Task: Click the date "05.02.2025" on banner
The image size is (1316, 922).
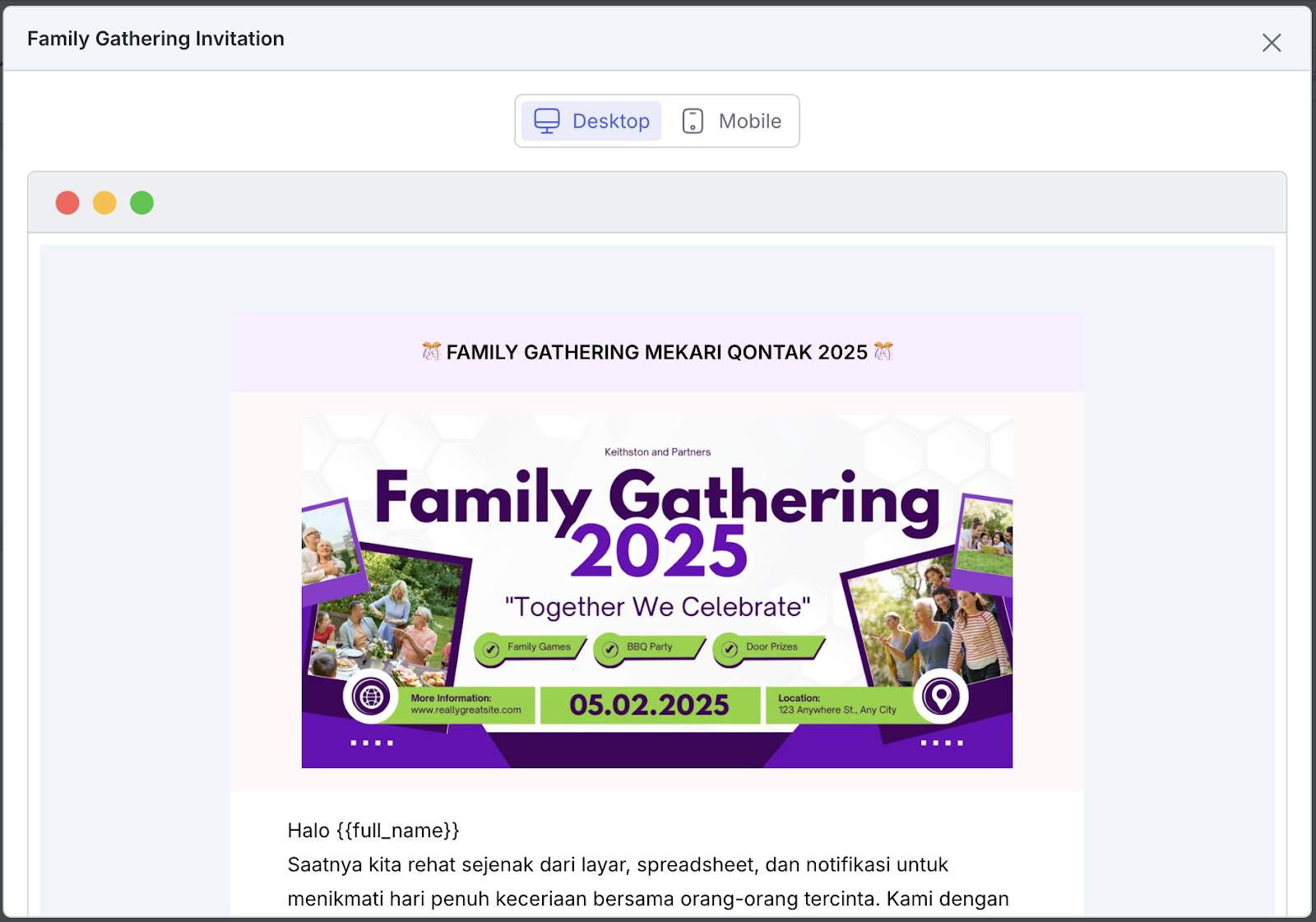Action: (x=649, y=705)
